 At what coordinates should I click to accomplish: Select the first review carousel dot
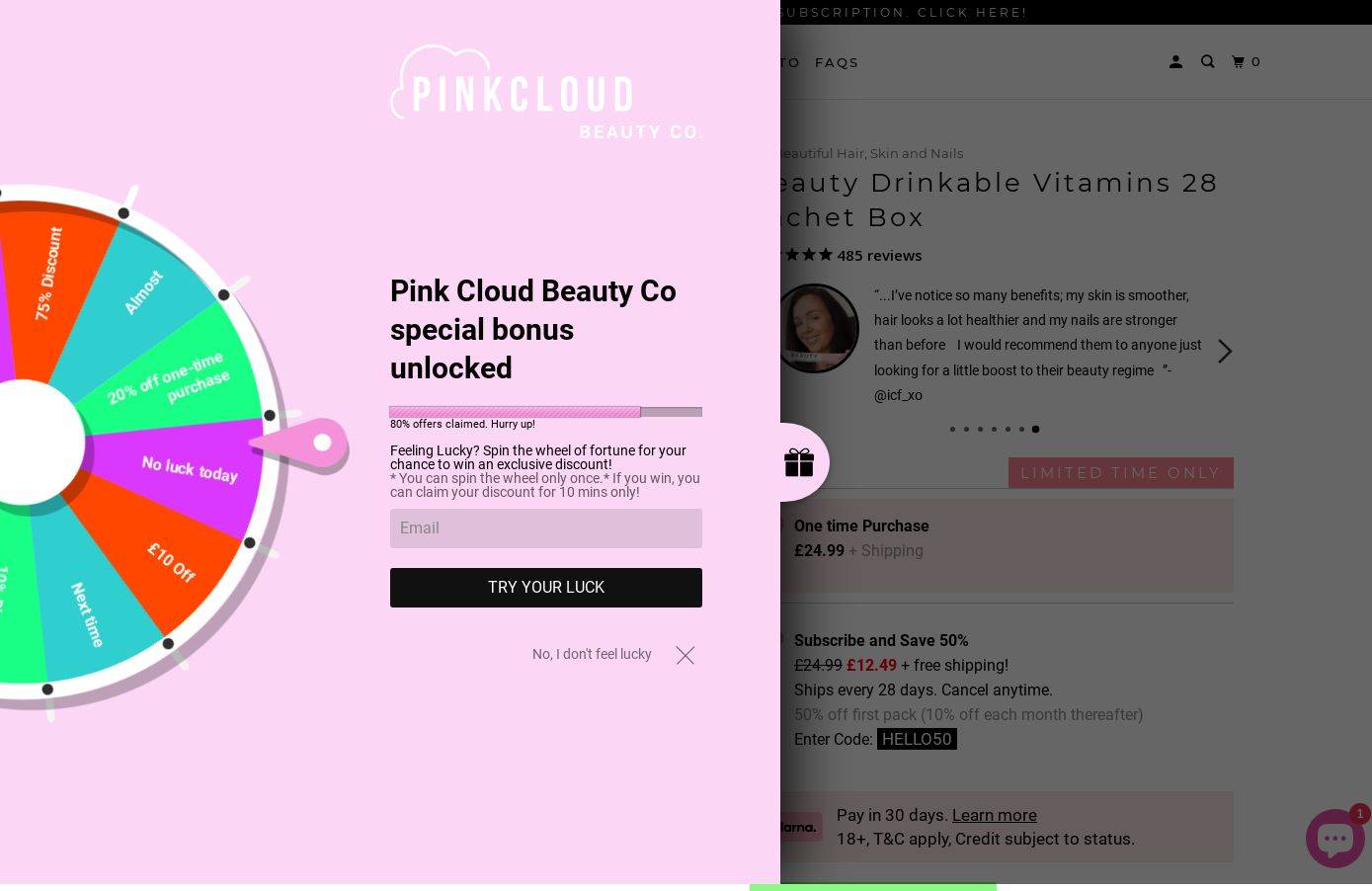click(x=952, y=429)
